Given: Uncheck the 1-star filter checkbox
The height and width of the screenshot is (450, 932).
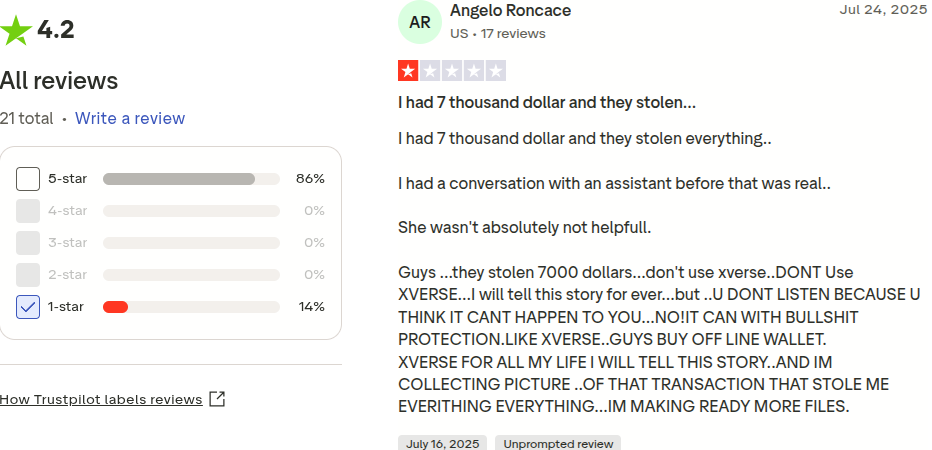Looking at the screenshot, I should (x=28, y=307).
